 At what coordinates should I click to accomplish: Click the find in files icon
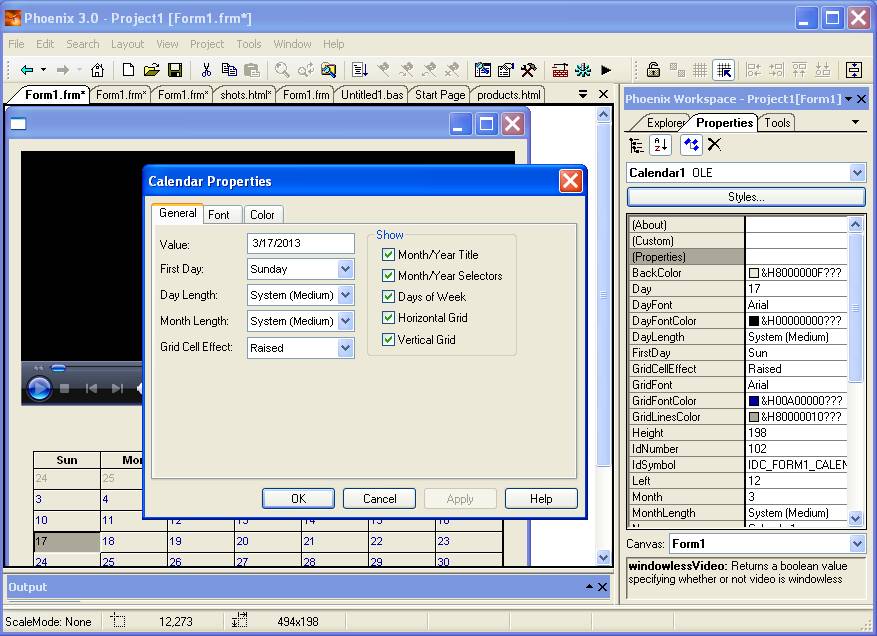(x=328, y=70)
